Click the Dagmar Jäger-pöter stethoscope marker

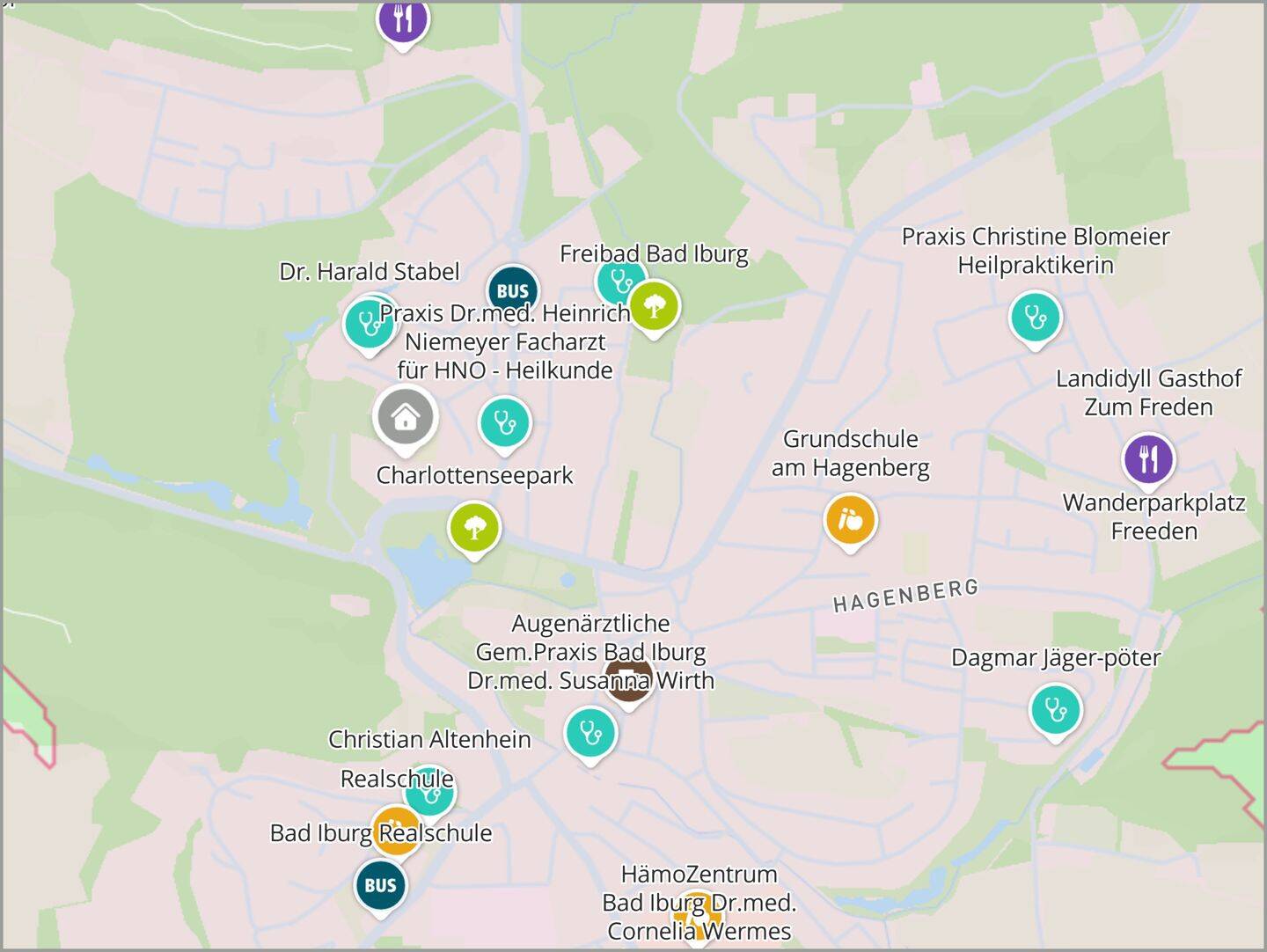click(x=1055, y=710)
